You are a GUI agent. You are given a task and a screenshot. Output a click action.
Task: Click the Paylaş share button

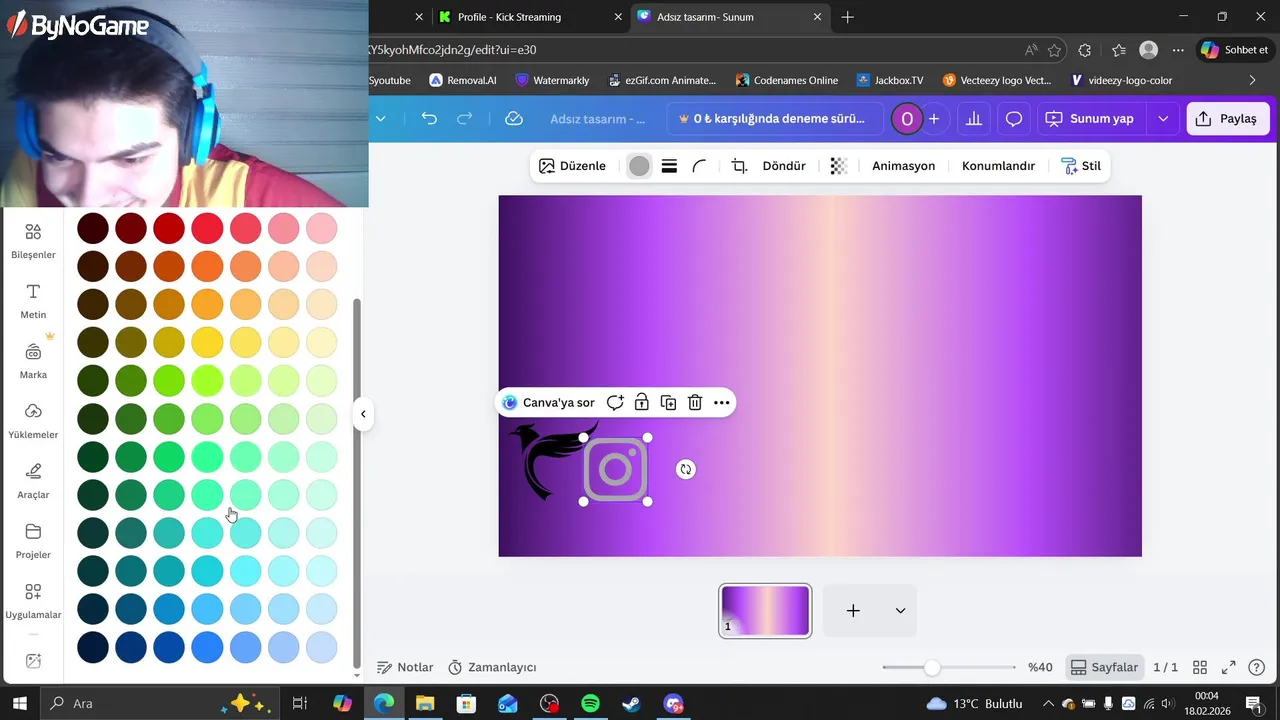coord(1228,118)
